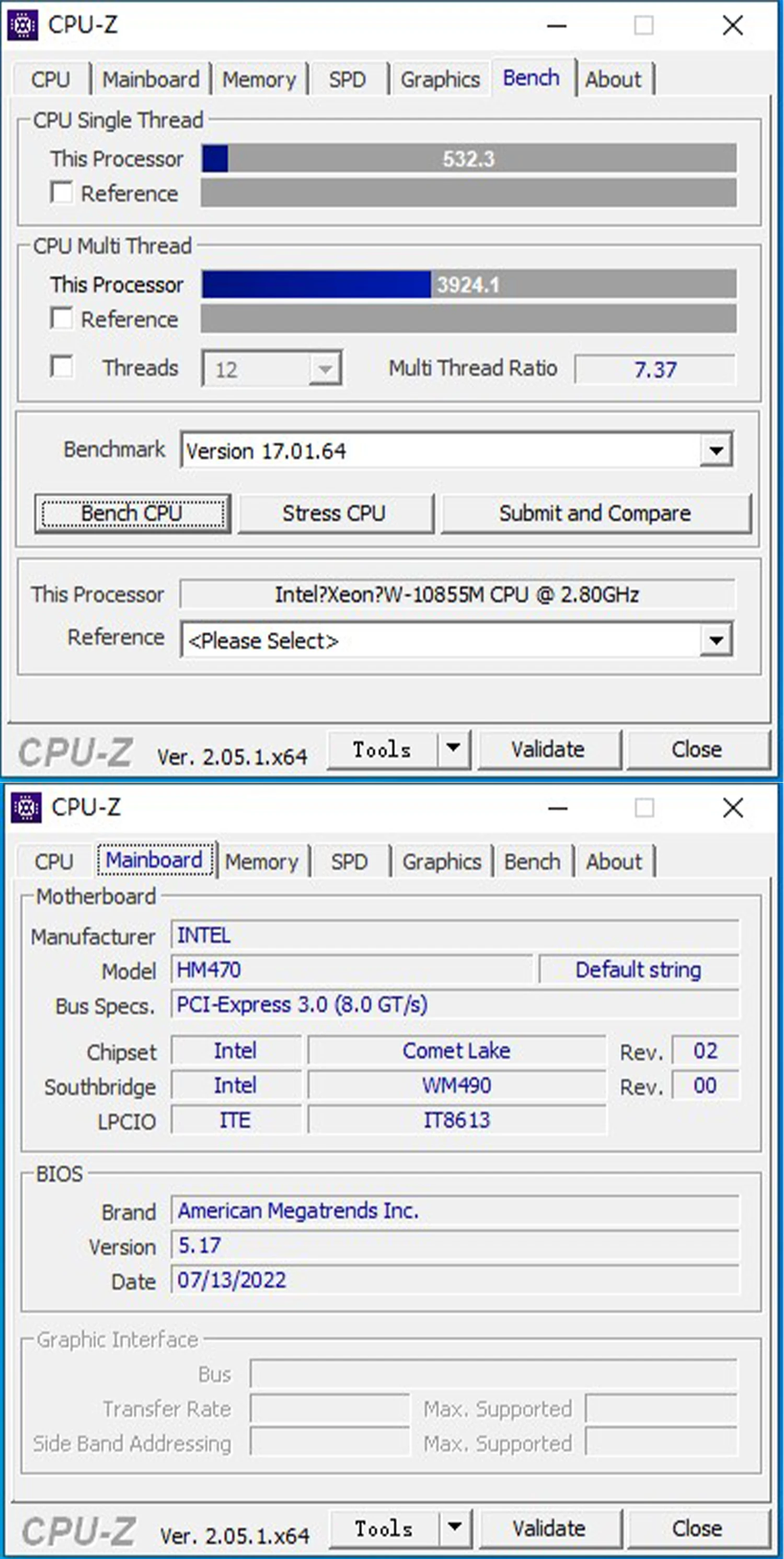
Task: Open About tab in top window
Action: (x=614, y=79)
